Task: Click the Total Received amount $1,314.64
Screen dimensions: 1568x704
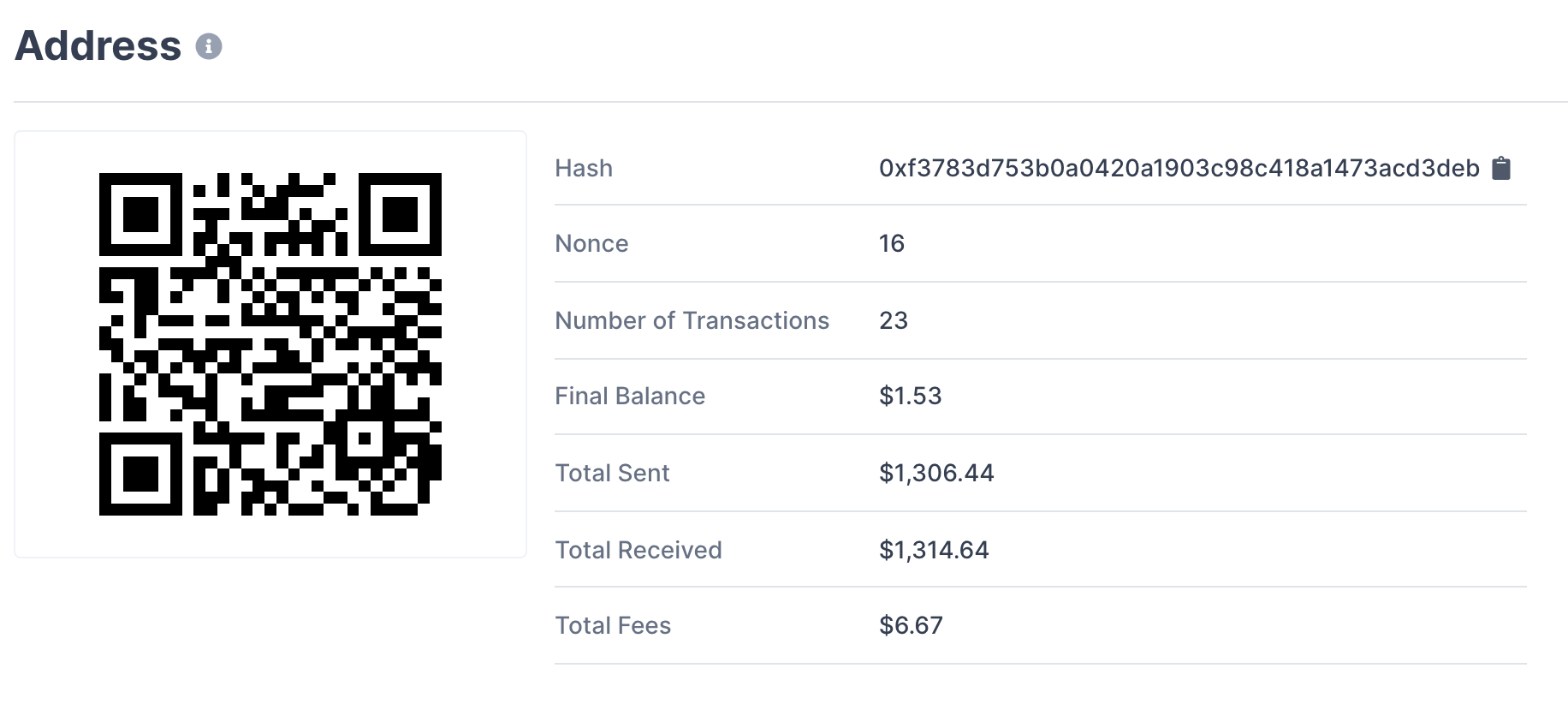Action: [934, 551]
